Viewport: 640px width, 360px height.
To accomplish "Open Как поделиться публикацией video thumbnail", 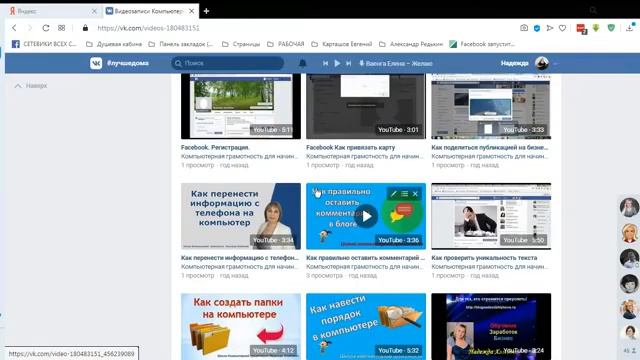I will [491, 106].
